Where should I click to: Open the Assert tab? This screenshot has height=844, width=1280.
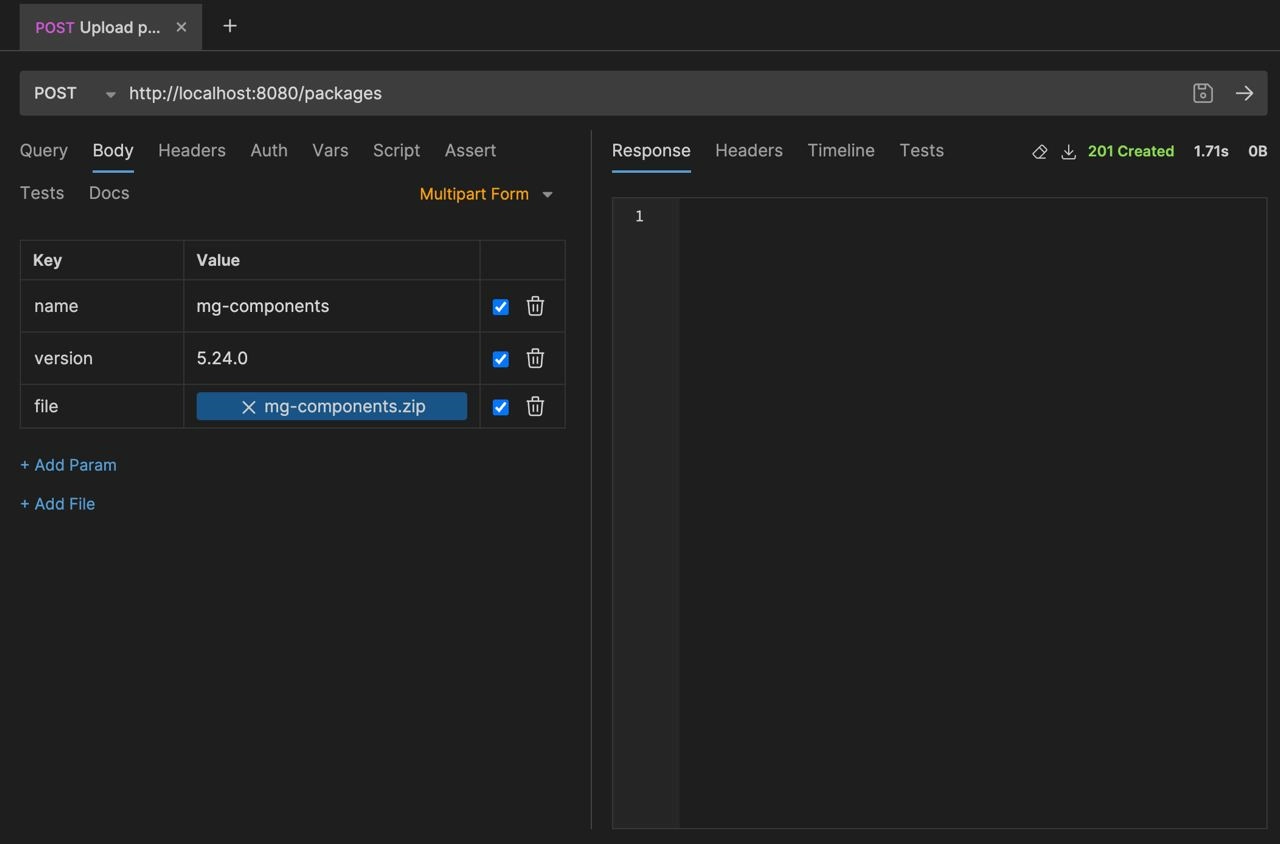click(x=470, y=150)
